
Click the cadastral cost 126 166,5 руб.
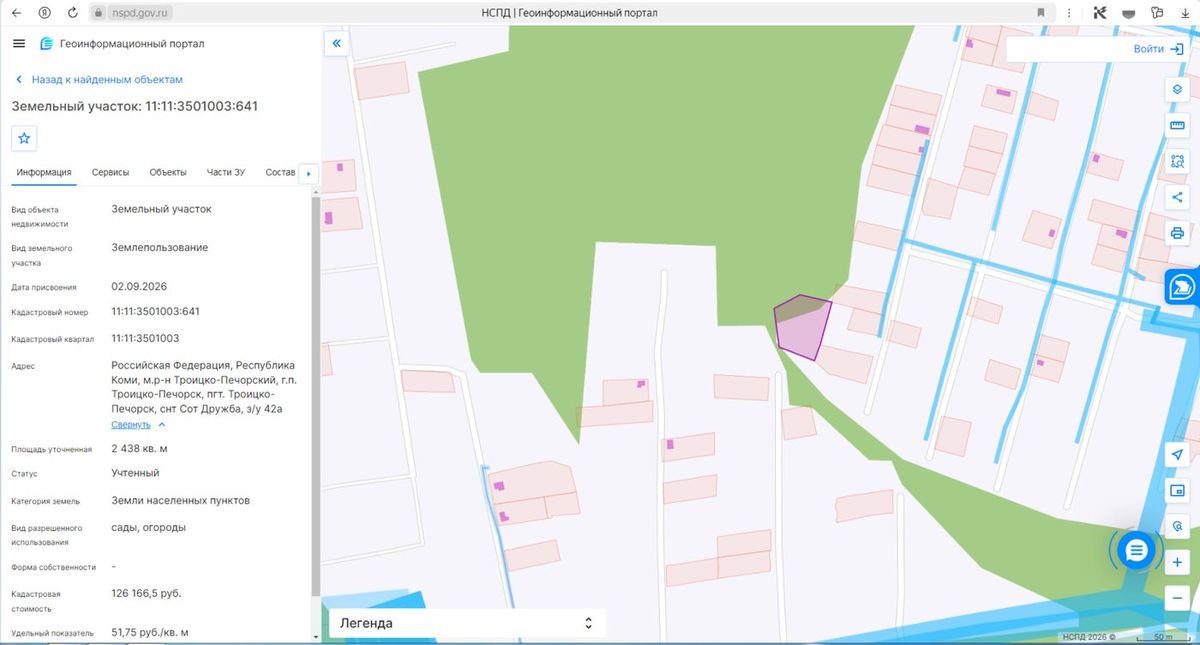tap(146, 593)
